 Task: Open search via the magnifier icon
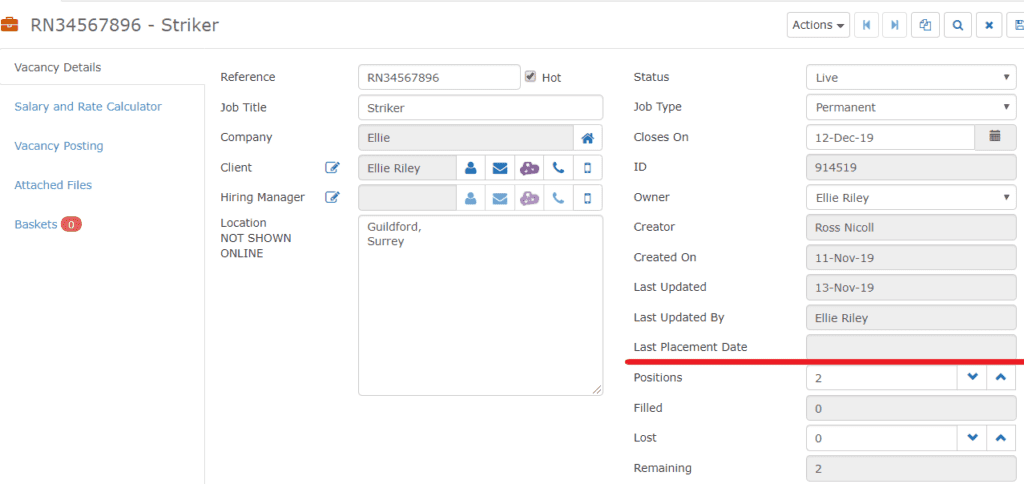point(957,25)
